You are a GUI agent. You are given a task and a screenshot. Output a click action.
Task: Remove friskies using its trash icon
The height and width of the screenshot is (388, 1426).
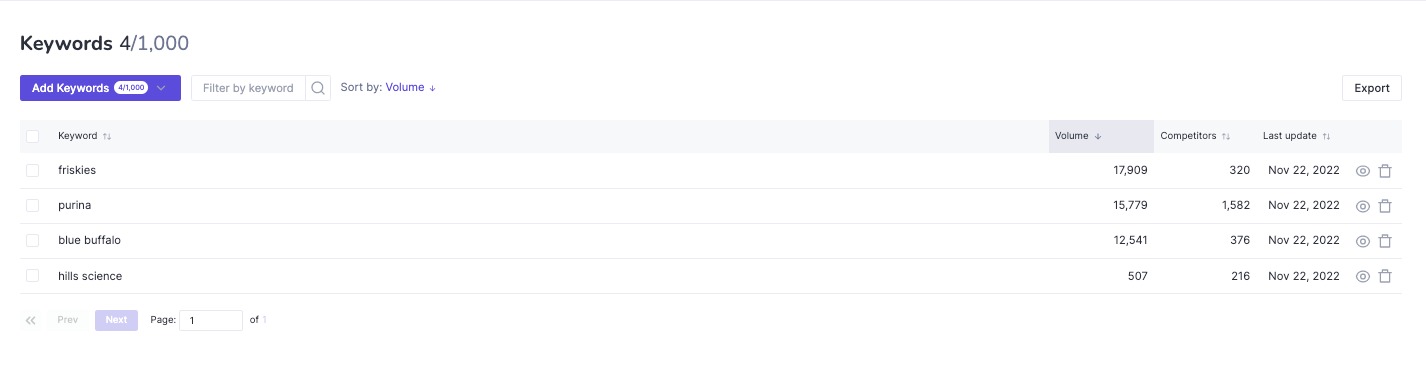1385,171
